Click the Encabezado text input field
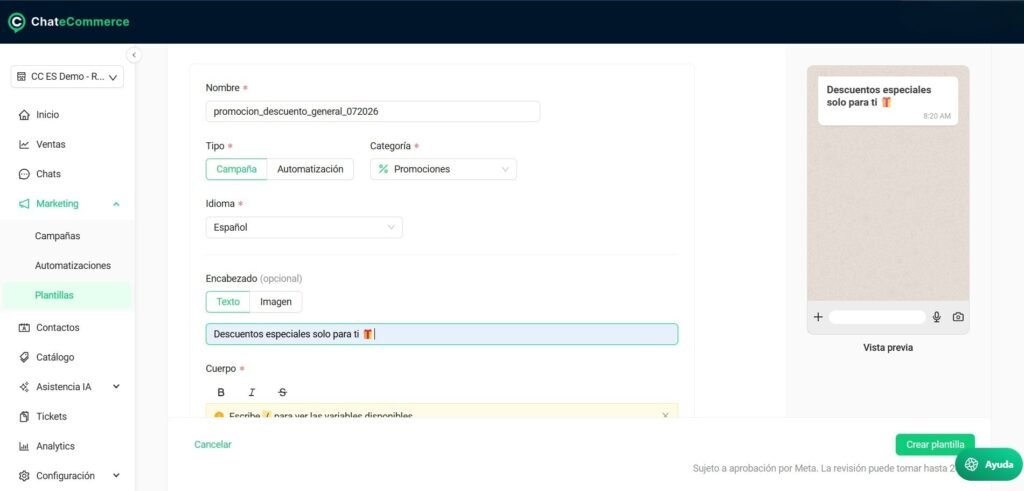 tap(442, 334)
